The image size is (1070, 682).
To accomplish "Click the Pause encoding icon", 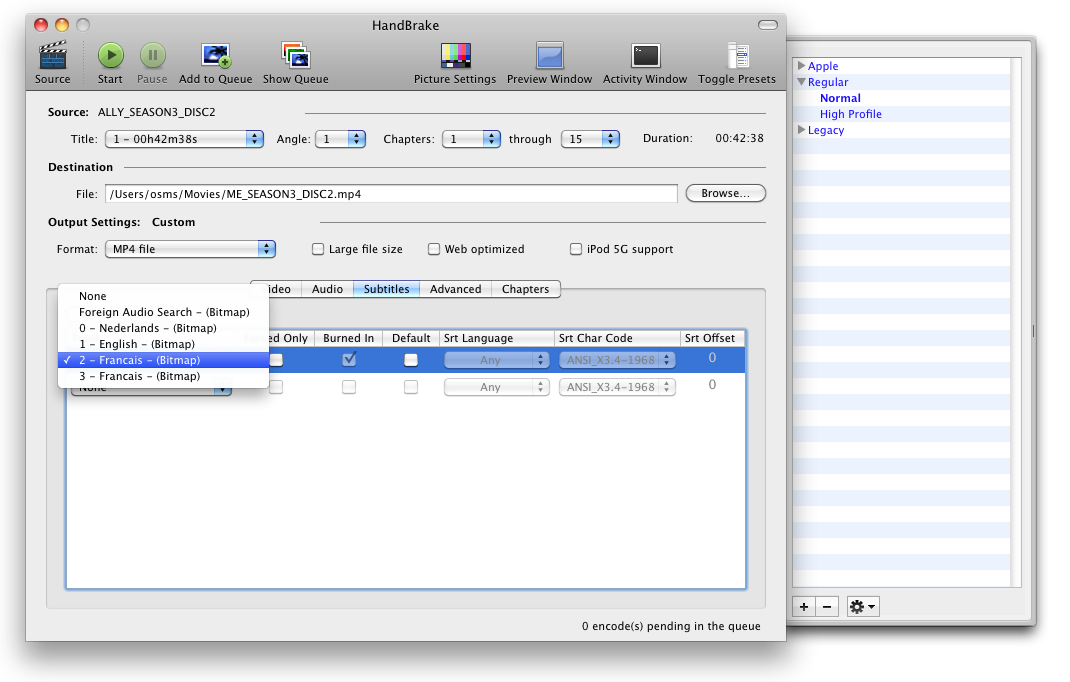I will [x=152, y=56].
